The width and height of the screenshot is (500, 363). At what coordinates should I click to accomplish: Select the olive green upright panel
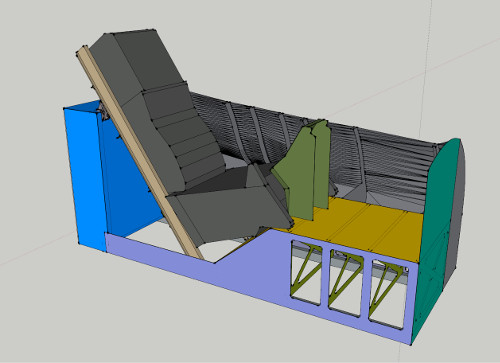pos(303,170)
